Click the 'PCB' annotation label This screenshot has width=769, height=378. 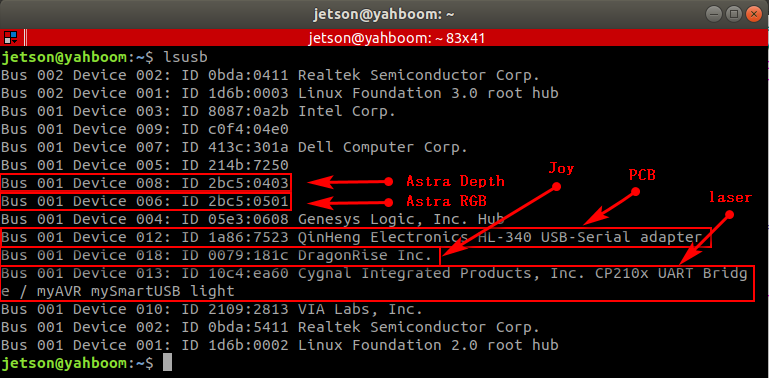point(642,175)
